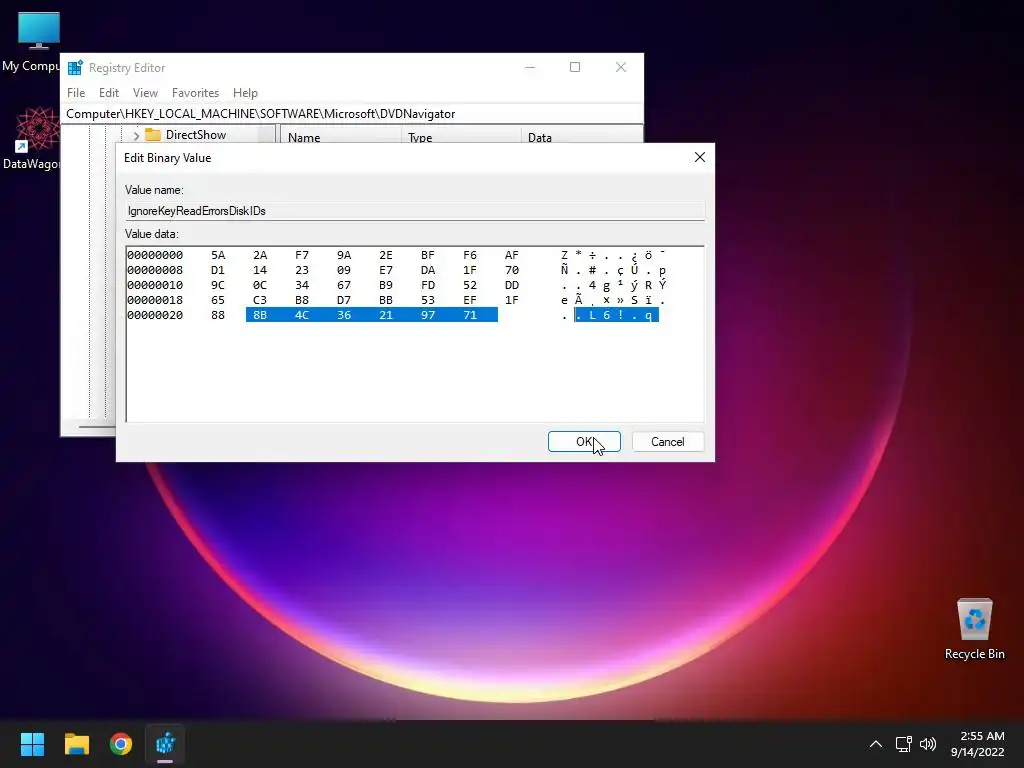Open File Explorer from taskbar
Image resolution: width=1024 pixels, height=768 pixels.
[76, 744]
